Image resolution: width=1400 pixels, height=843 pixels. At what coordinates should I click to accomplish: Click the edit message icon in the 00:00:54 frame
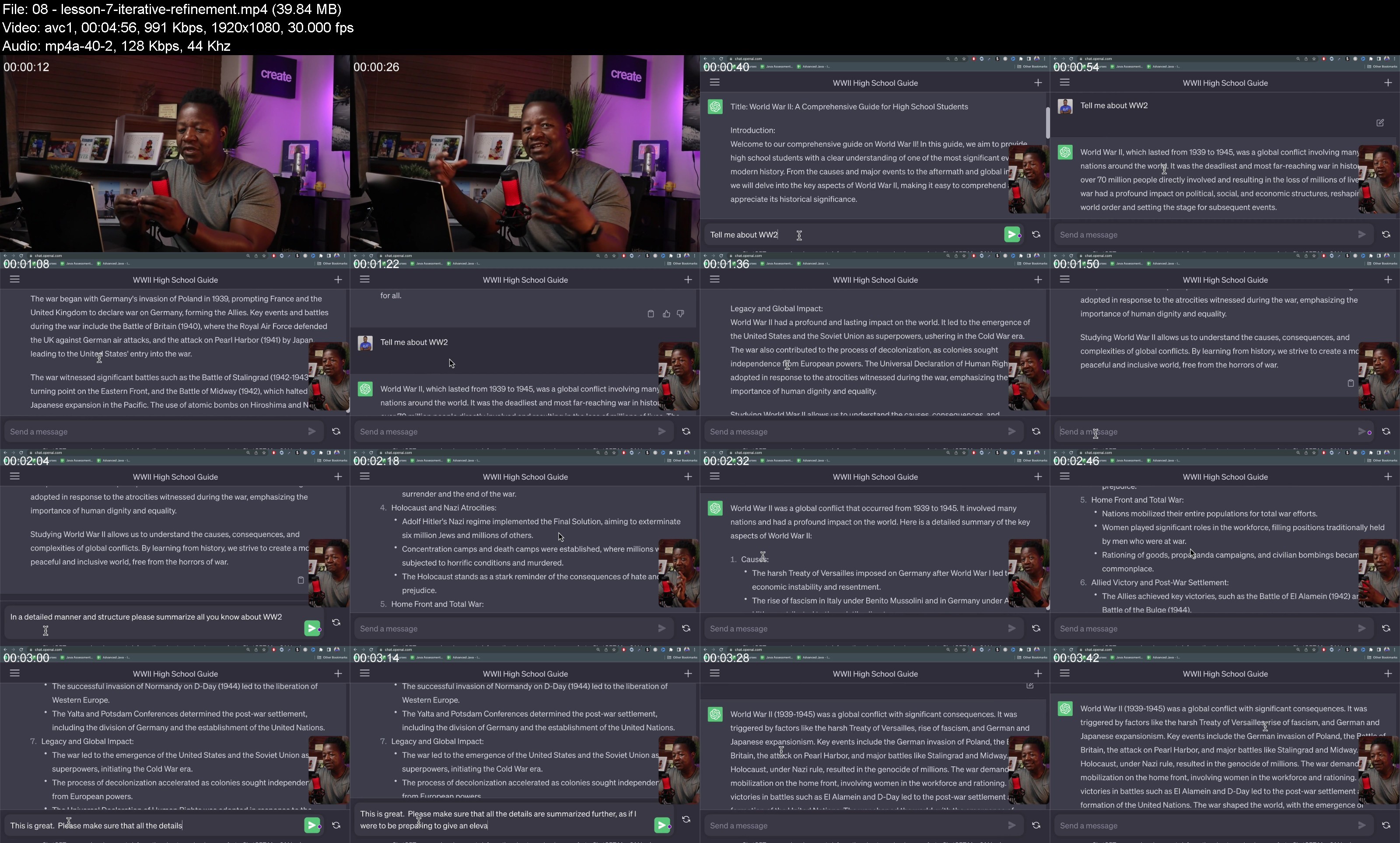click(1379, 123)
